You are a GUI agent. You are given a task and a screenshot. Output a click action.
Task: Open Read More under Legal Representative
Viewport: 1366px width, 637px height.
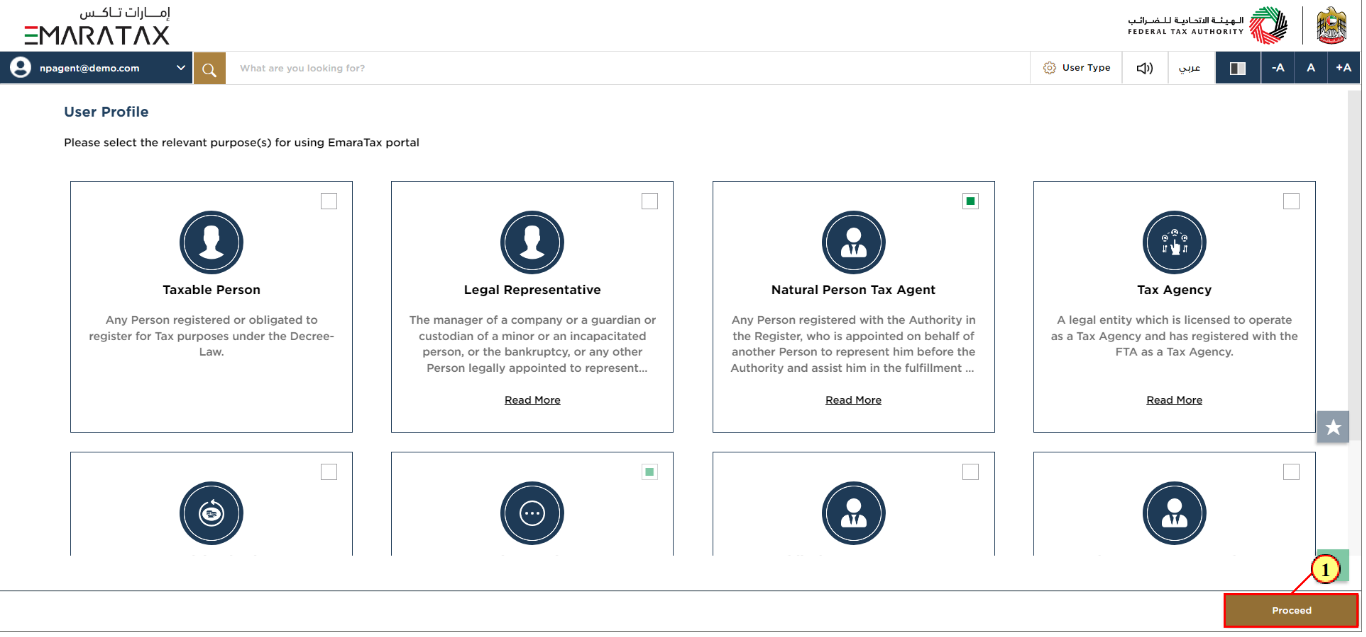pyautogui.click(x=532, y=400)
